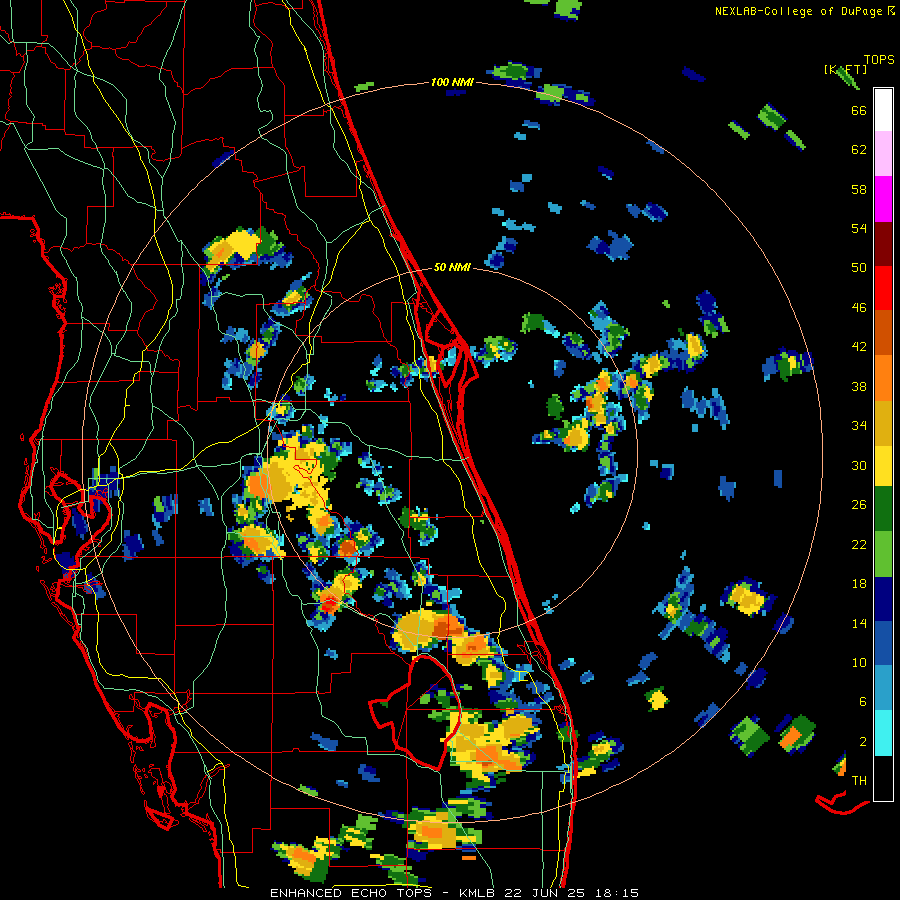The width and height of the screenshot is (900, 900).
Task: Click the 42 value on the legend scale
Action: (859, 346)
